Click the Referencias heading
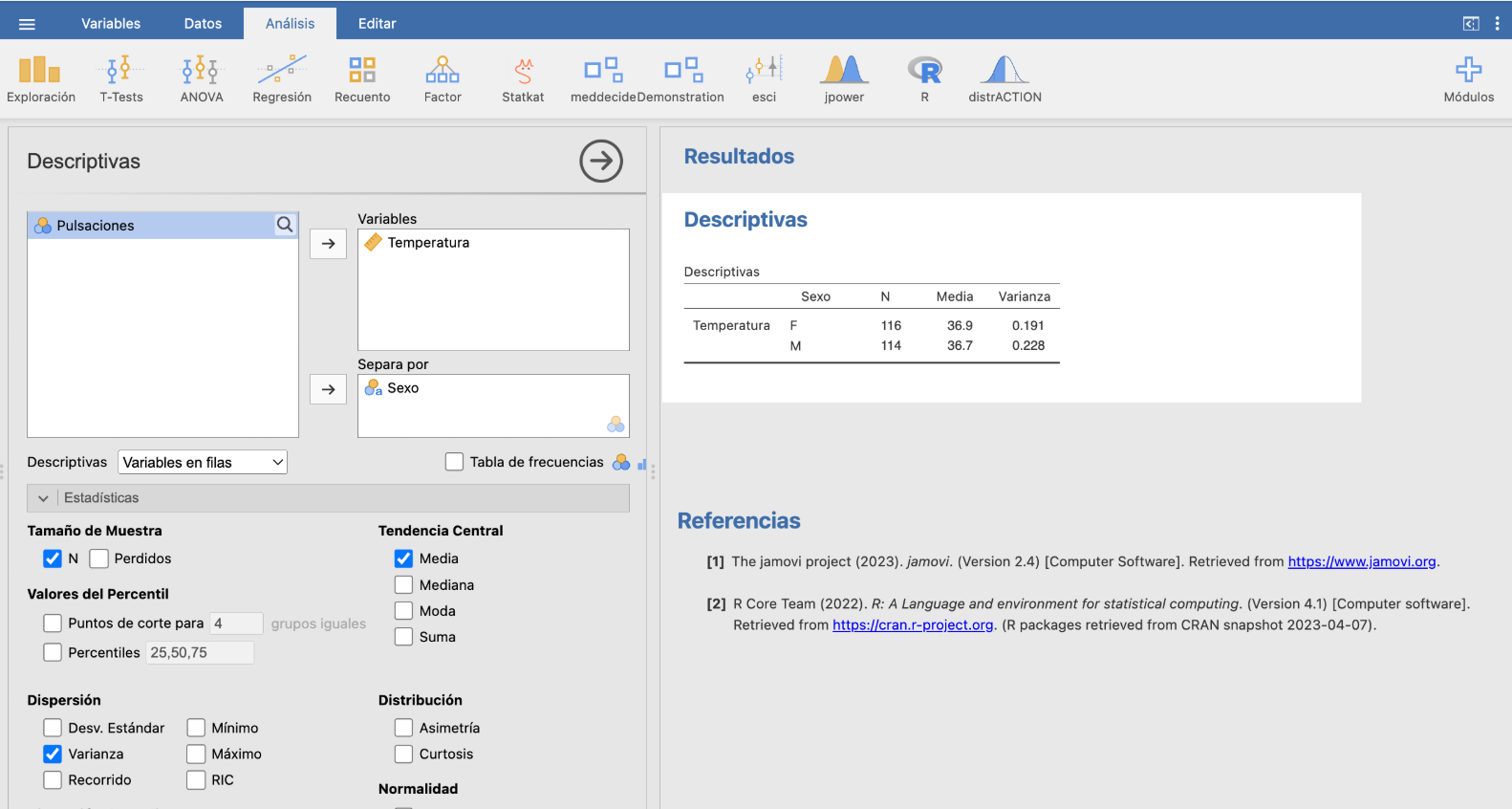 pos(739,521)
